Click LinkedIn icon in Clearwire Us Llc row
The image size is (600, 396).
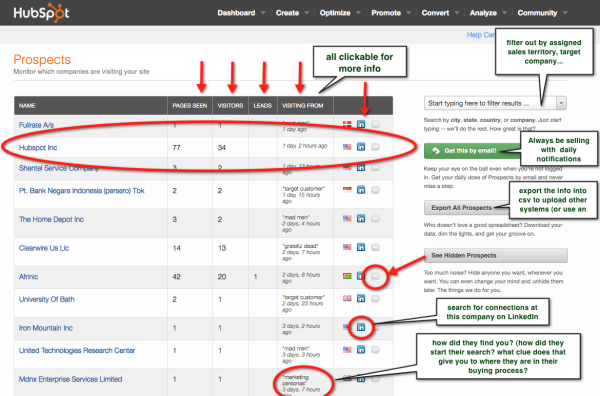pyautogui.click(x=361, y=247)
